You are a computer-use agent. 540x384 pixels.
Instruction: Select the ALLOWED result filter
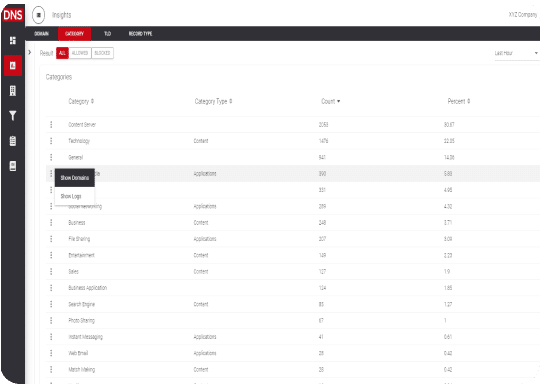click(80, 53)
